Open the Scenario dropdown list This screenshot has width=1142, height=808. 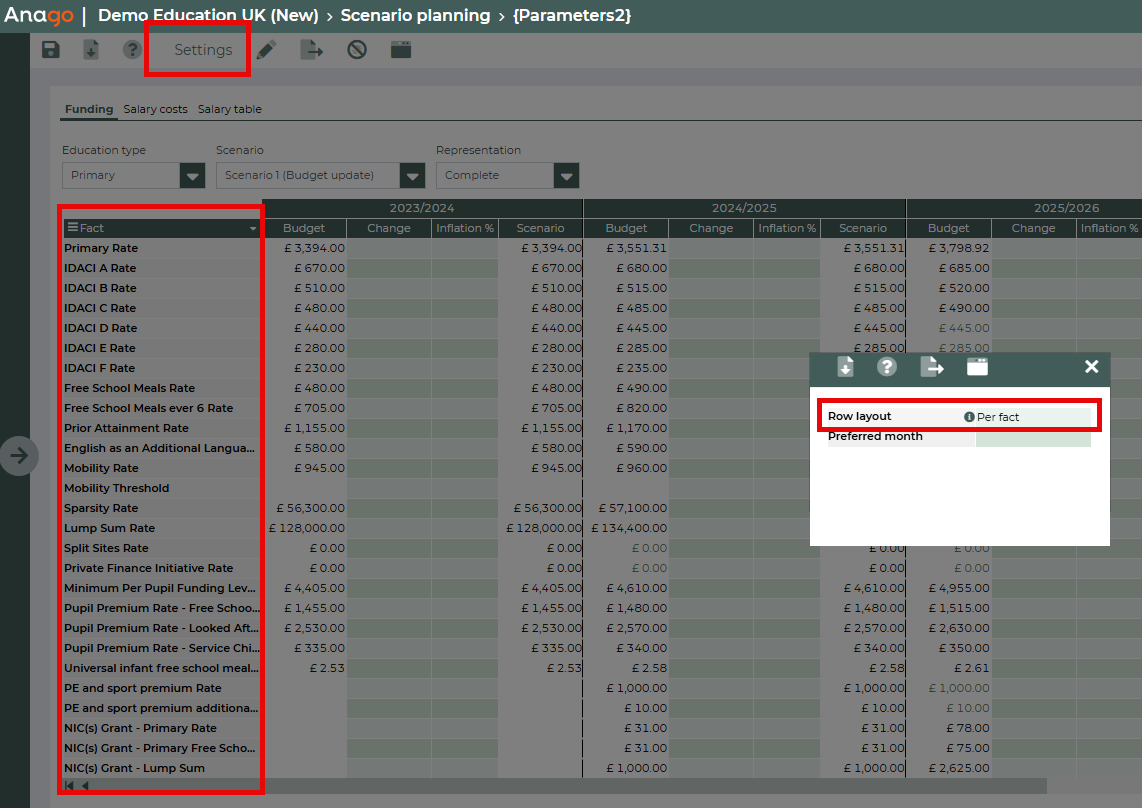412,176
